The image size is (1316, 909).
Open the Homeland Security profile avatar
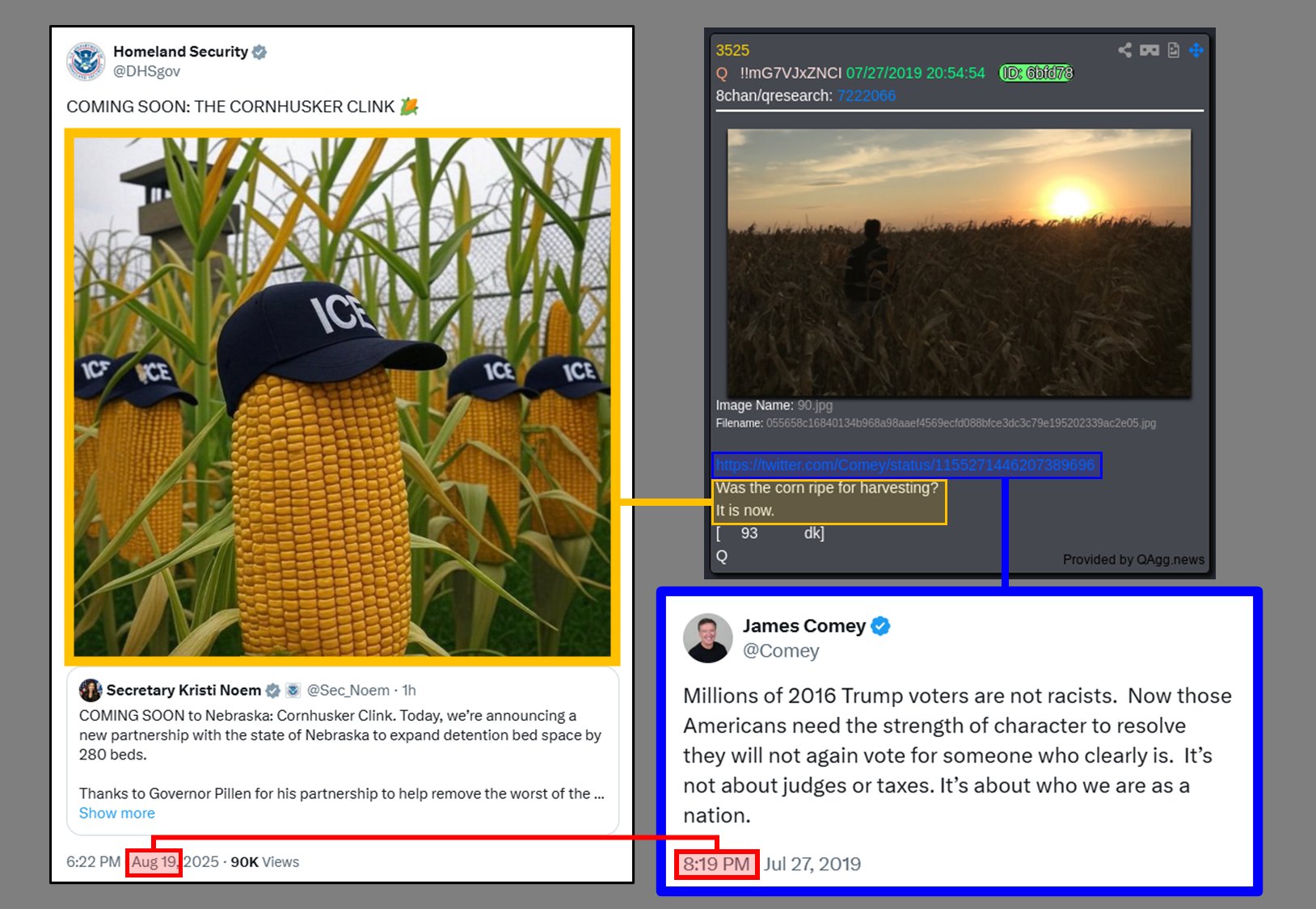pyautogui.click(x=86, y=61)
